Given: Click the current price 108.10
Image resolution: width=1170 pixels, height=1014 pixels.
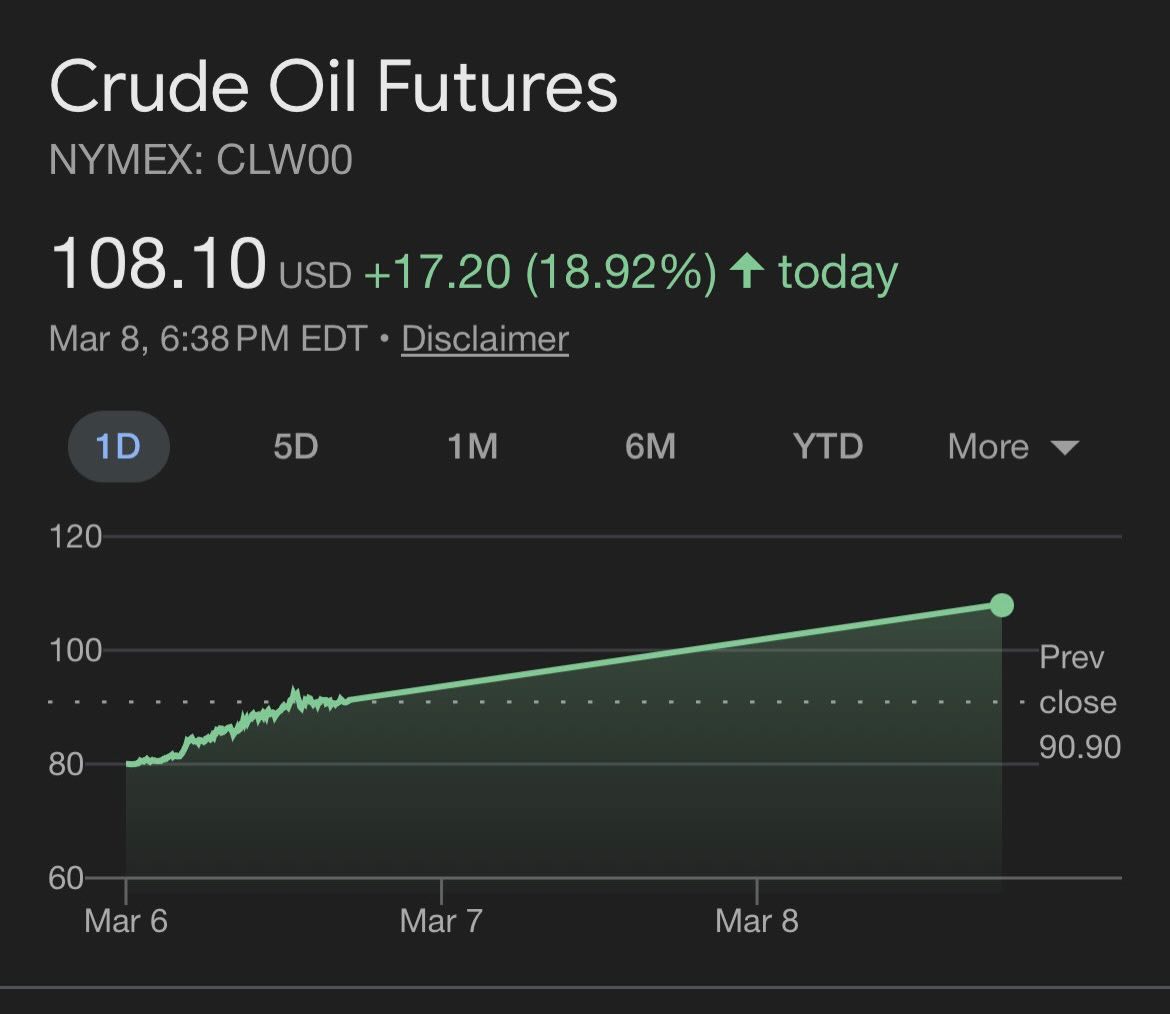Looking at the screenshot, I should pos(158,263).
